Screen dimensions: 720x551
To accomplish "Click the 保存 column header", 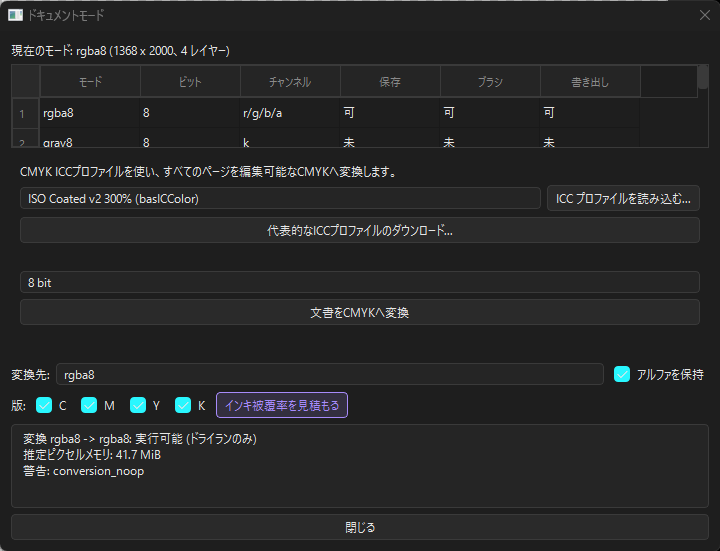I will [390, 82].
